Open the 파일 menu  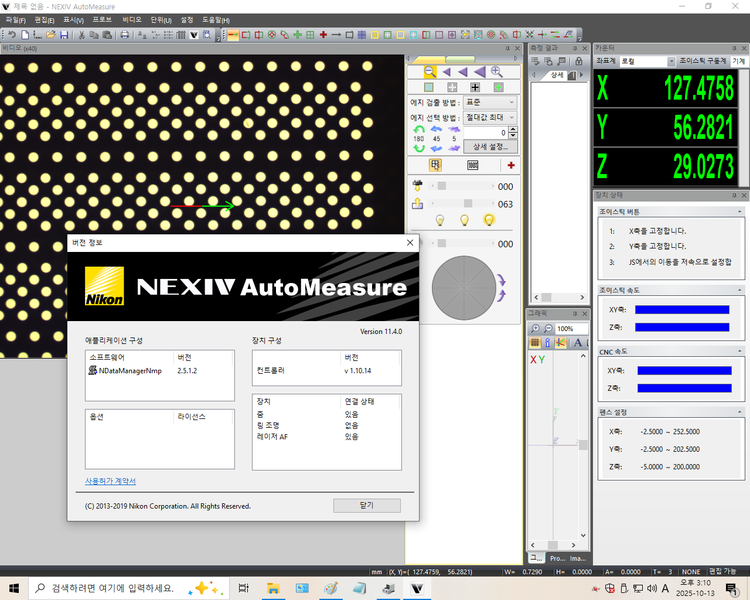tap(16, 20)
